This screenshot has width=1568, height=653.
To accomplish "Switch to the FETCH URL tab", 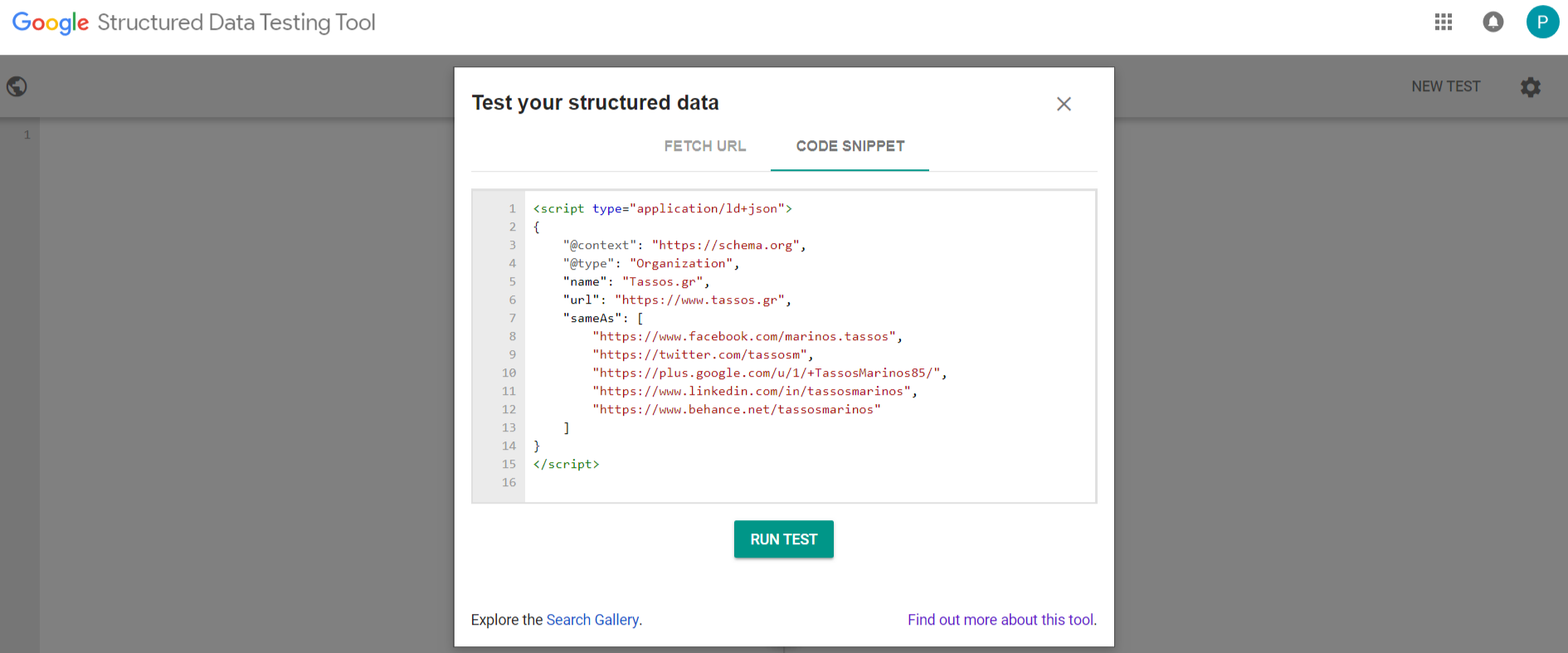I will coord(704,146).
